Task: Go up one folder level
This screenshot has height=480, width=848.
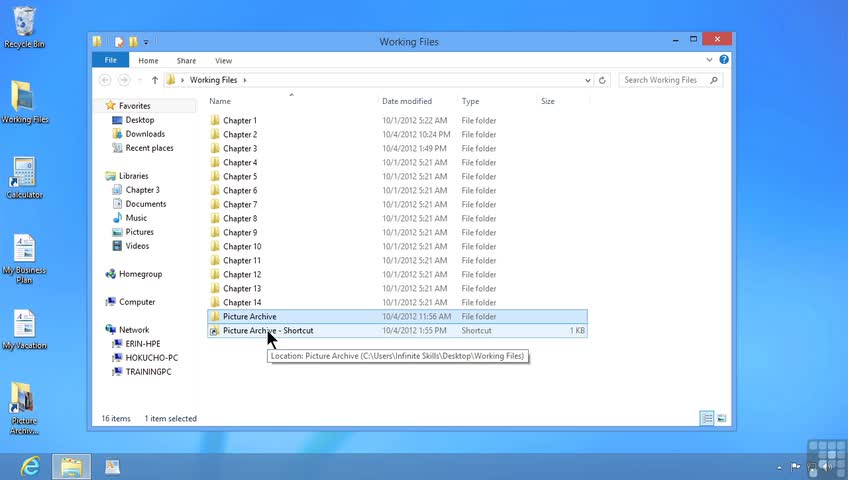Action: coord(155,80)
